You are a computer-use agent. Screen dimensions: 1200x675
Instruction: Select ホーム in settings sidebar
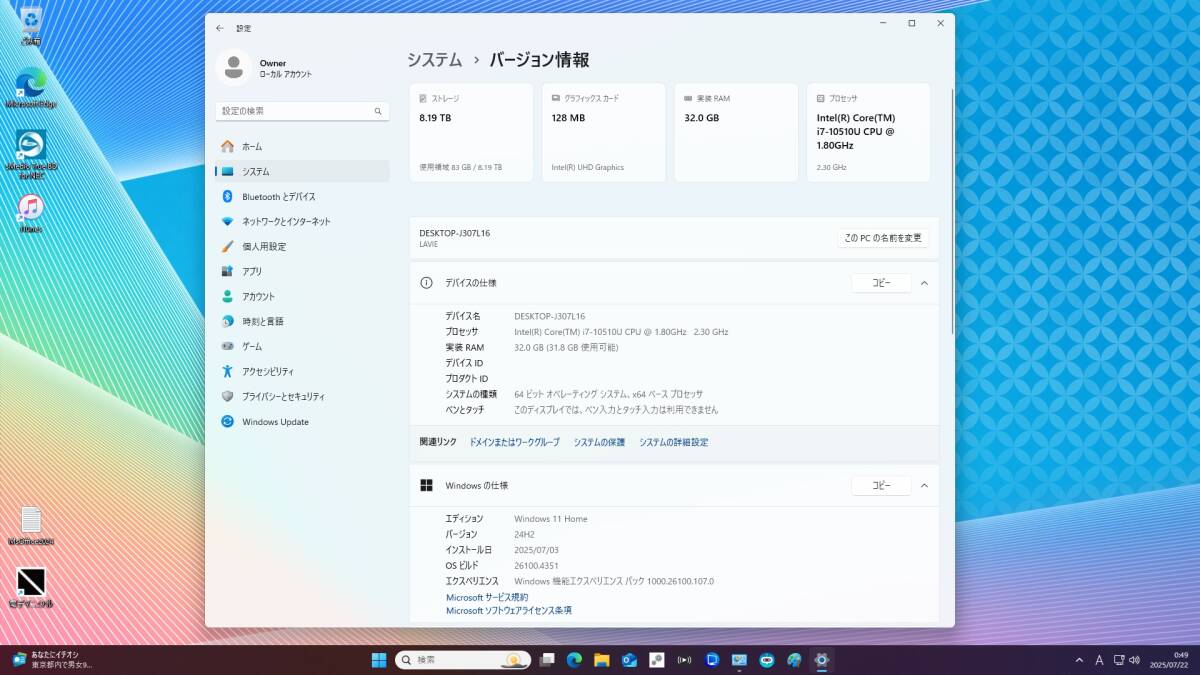(x=251, y=147)
